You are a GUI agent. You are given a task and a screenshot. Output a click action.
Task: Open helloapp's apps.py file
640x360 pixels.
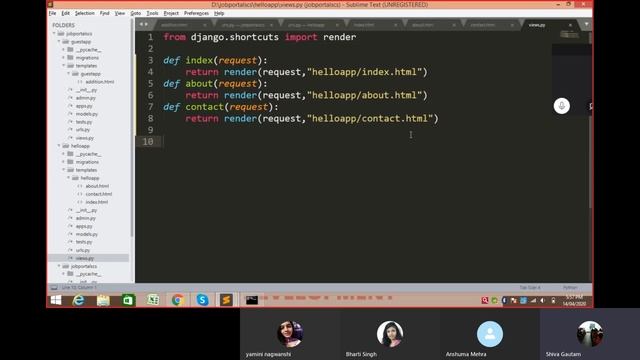tap(84, 226)
